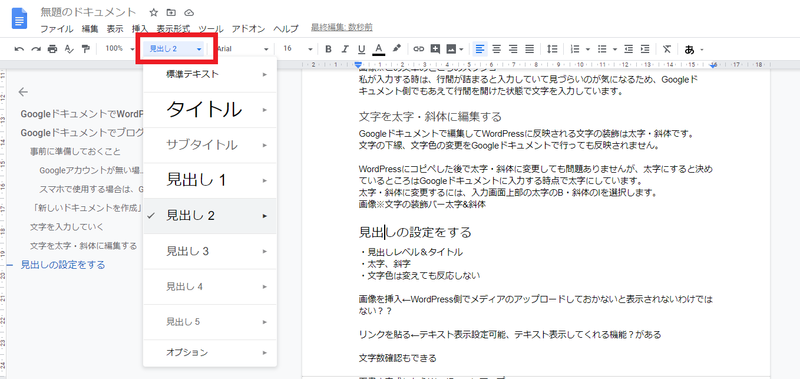Click the 無題のドキュメント title field
Image resolution: width=800 pixels, height=379 pixels.
(x=88, y=12)
